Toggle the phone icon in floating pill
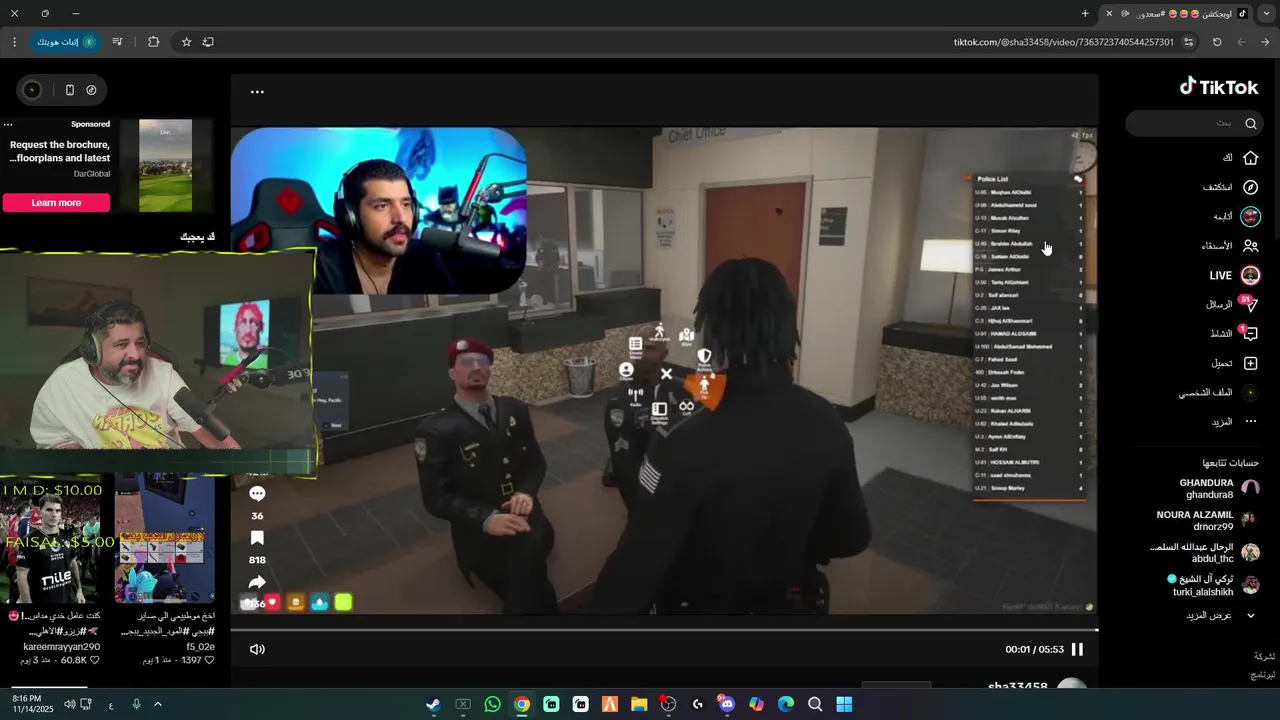Viewport: 1280px width, 720px height. click(x=69, y=90)
